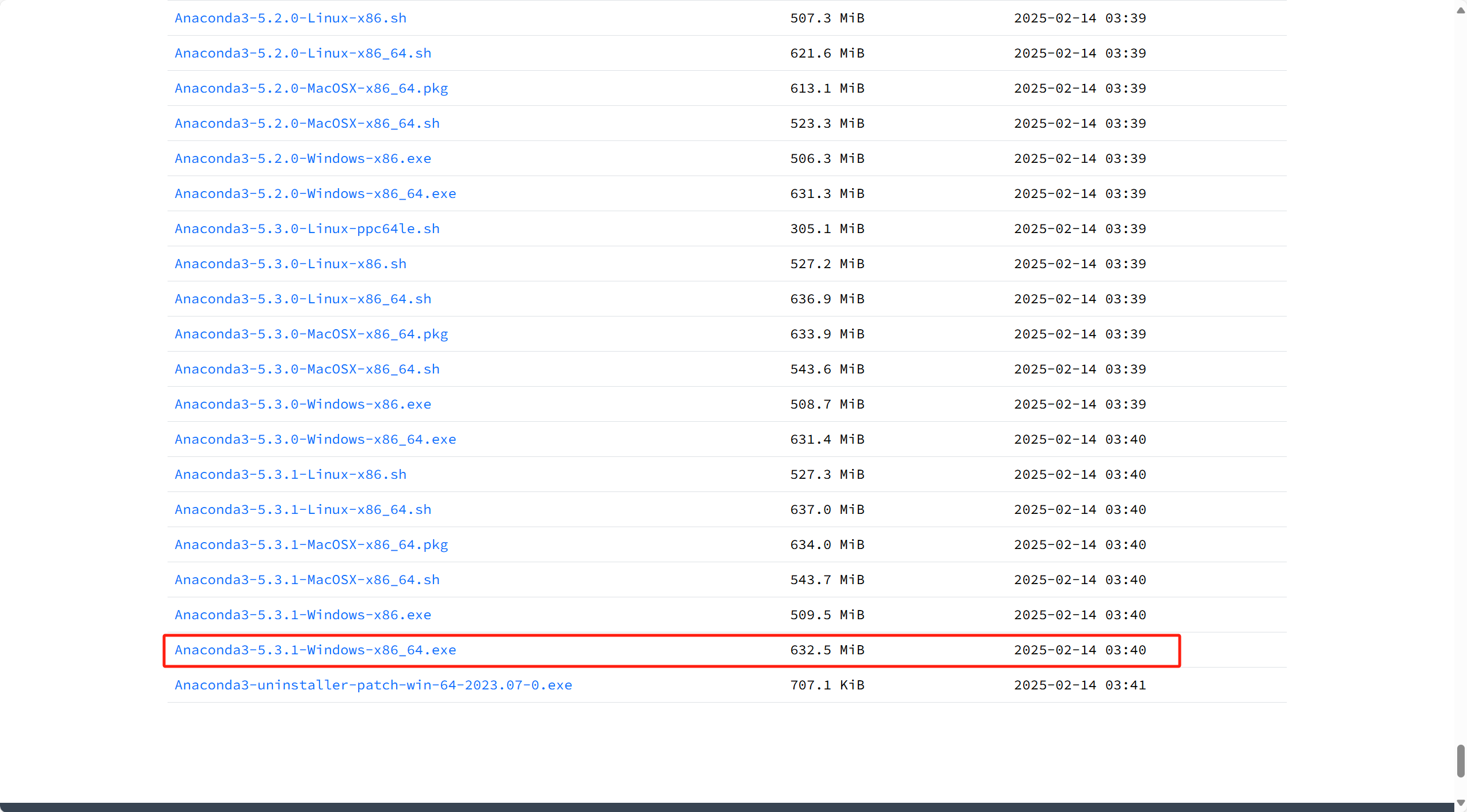Image resolution: width=1467 pixels, height=812 pixels.
Task: Download Anaconda3-5.3.0-Linux-x86.sh file
Action: (x=290, y=264)
